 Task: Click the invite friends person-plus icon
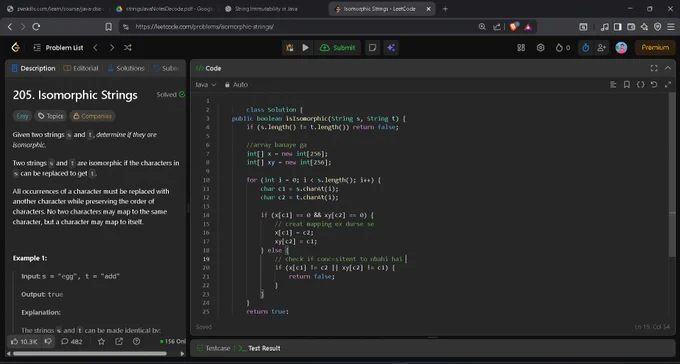[601, 48]
